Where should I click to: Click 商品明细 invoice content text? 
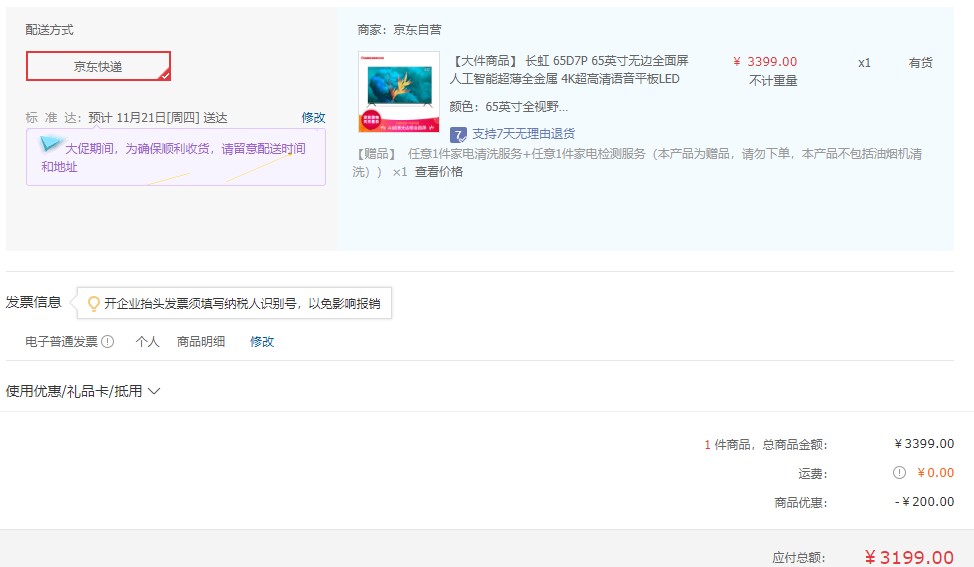coord(201,342)
